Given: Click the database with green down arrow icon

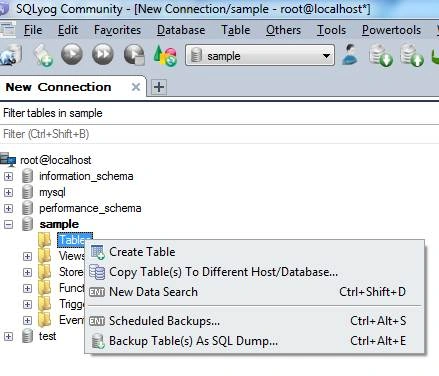Looking at the screenshot, I should pos(381,55).
